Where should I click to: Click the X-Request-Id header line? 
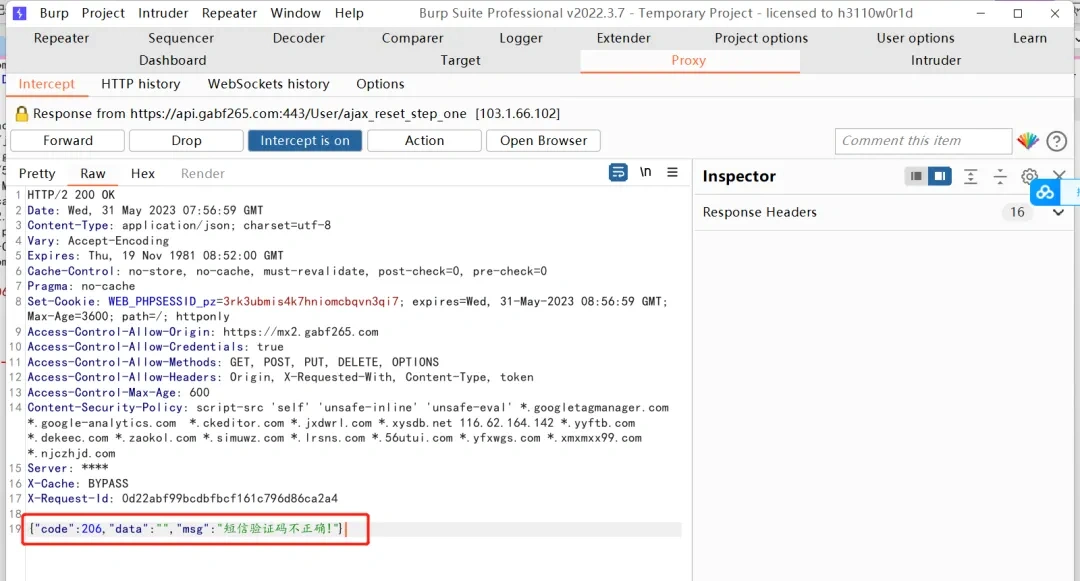[x=183, y=498]
